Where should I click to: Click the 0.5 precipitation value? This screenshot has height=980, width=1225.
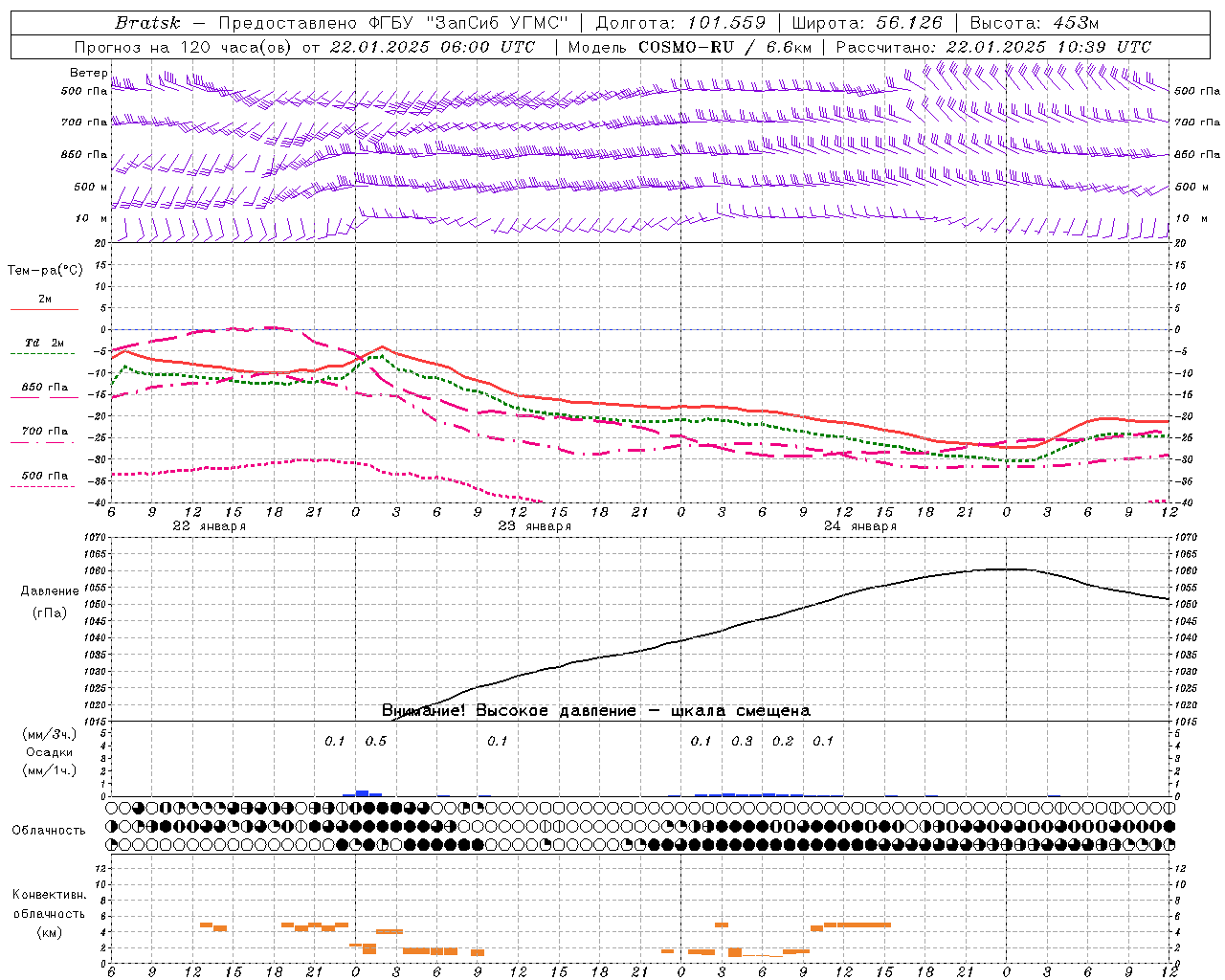pyautogui.click(x=375, y=741)
